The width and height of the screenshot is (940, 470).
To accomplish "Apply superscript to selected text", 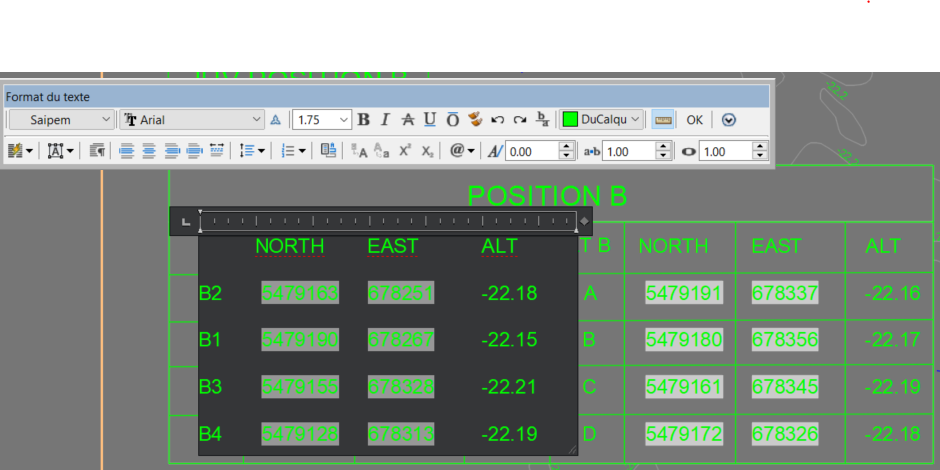I will point(405,151).
